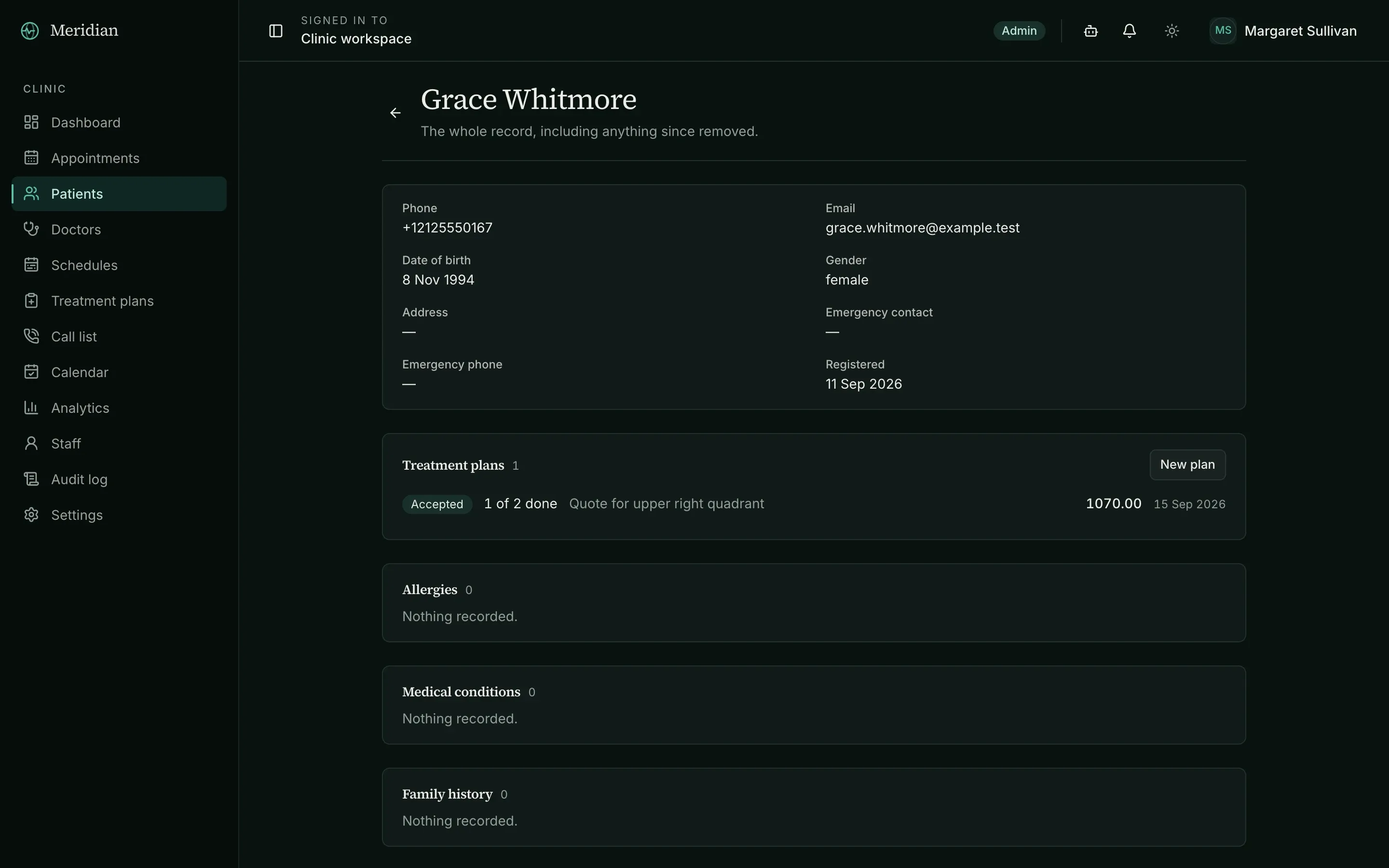Toggle the sidebar panel icon
Viewport: 1389px width, 868px height.
pos(275,30)
